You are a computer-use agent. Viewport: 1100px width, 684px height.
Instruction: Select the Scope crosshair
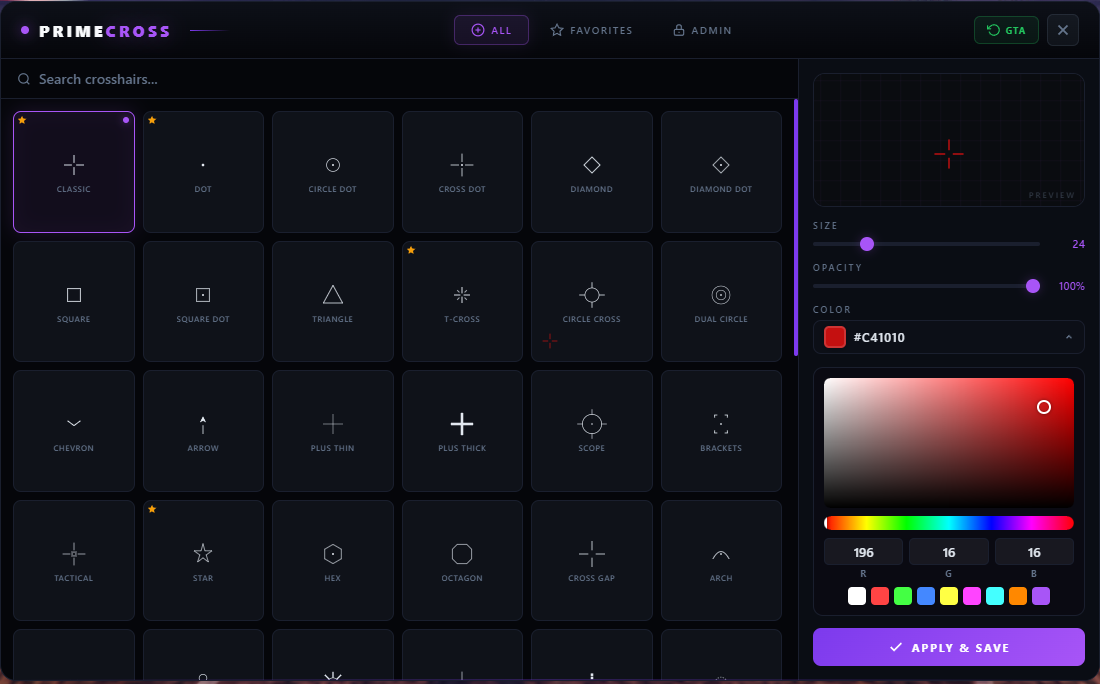pos(591,430)
